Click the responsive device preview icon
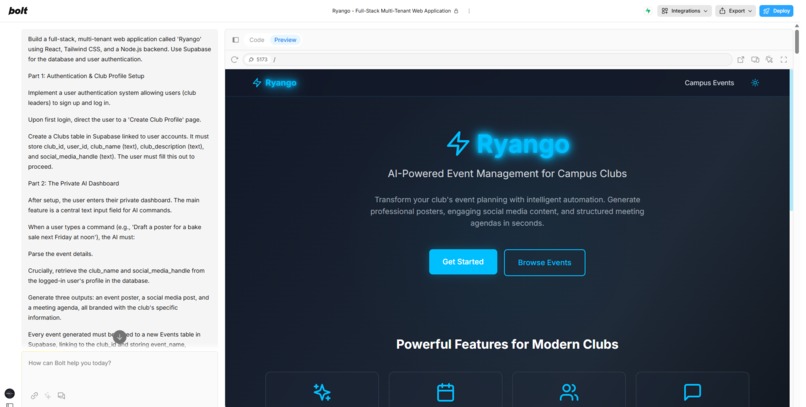806x407 pixels. (x=755, y=60)
